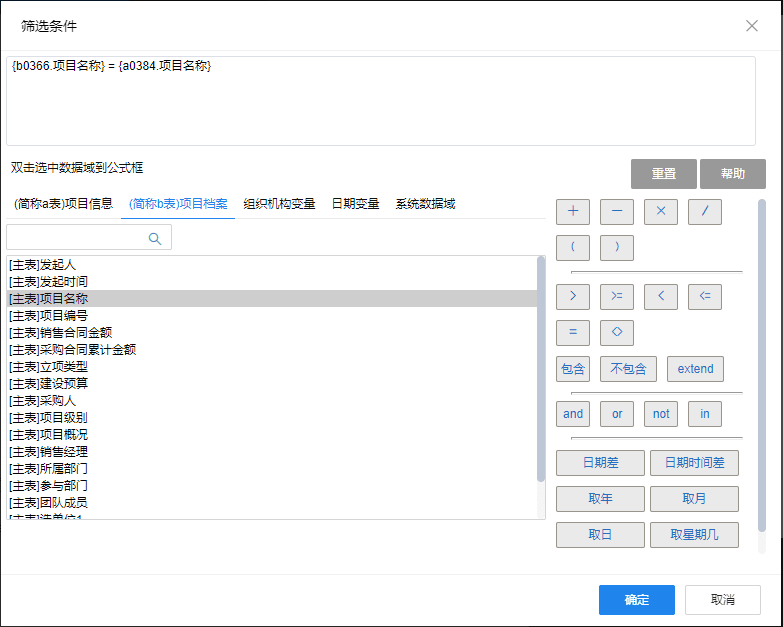The image size is (783, 627).
Task: Click the 重置 button
Action: click(x=664, y=174)
